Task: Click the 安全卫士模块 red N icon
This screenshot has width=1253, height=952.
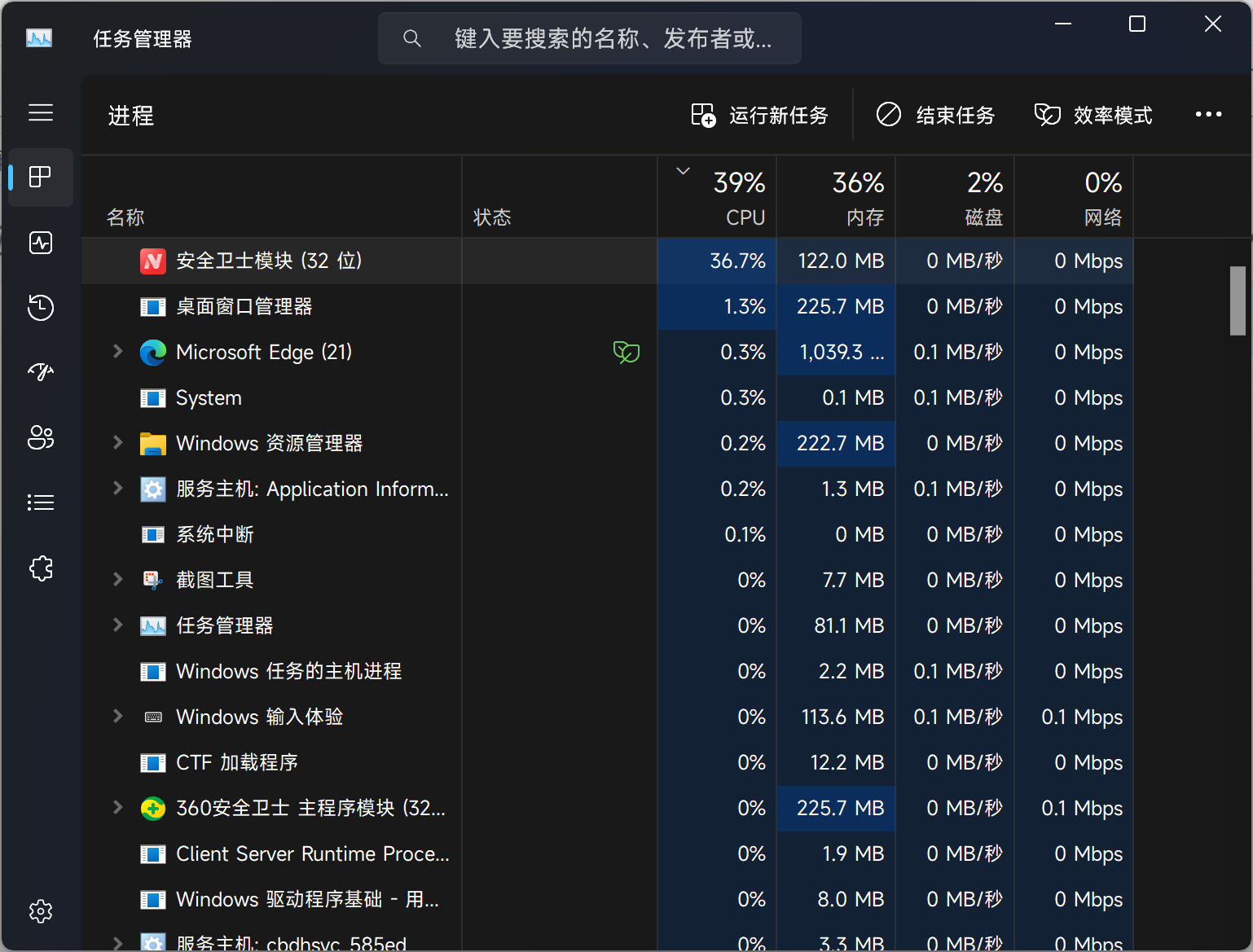Action: tap(153, 261)
